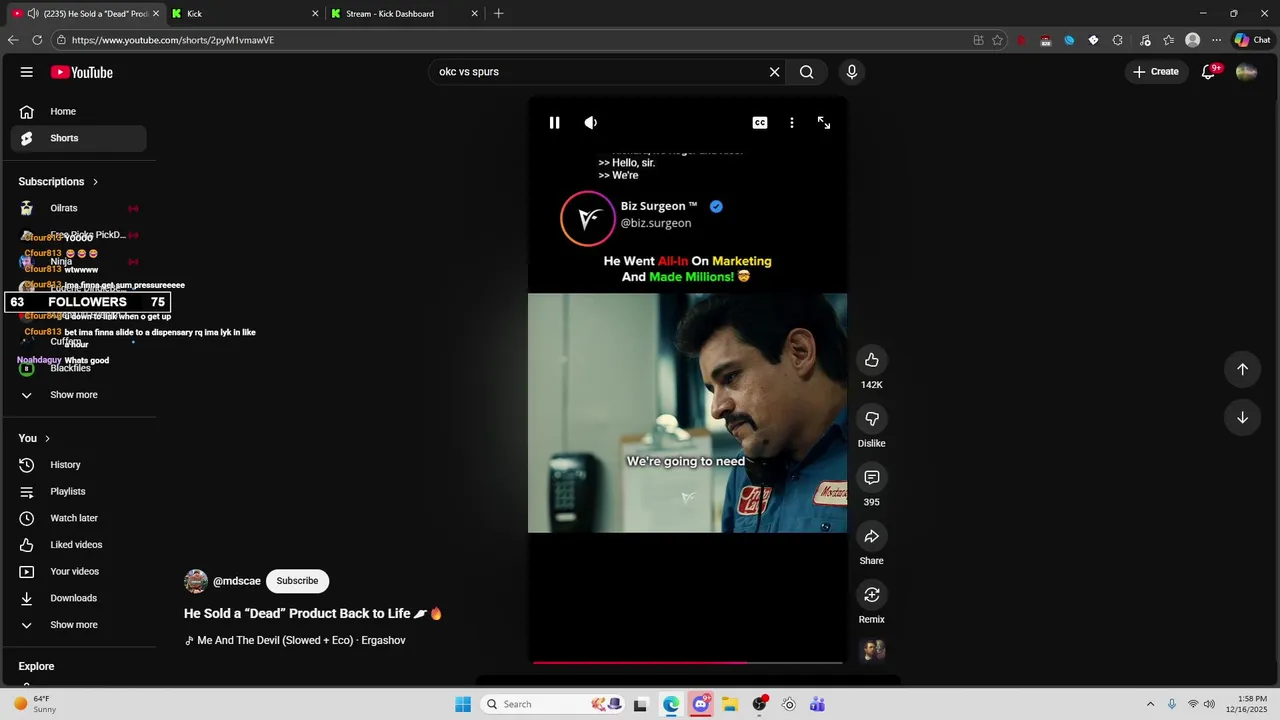
Task: Show more subscriptions
Action: click(78, 395)
